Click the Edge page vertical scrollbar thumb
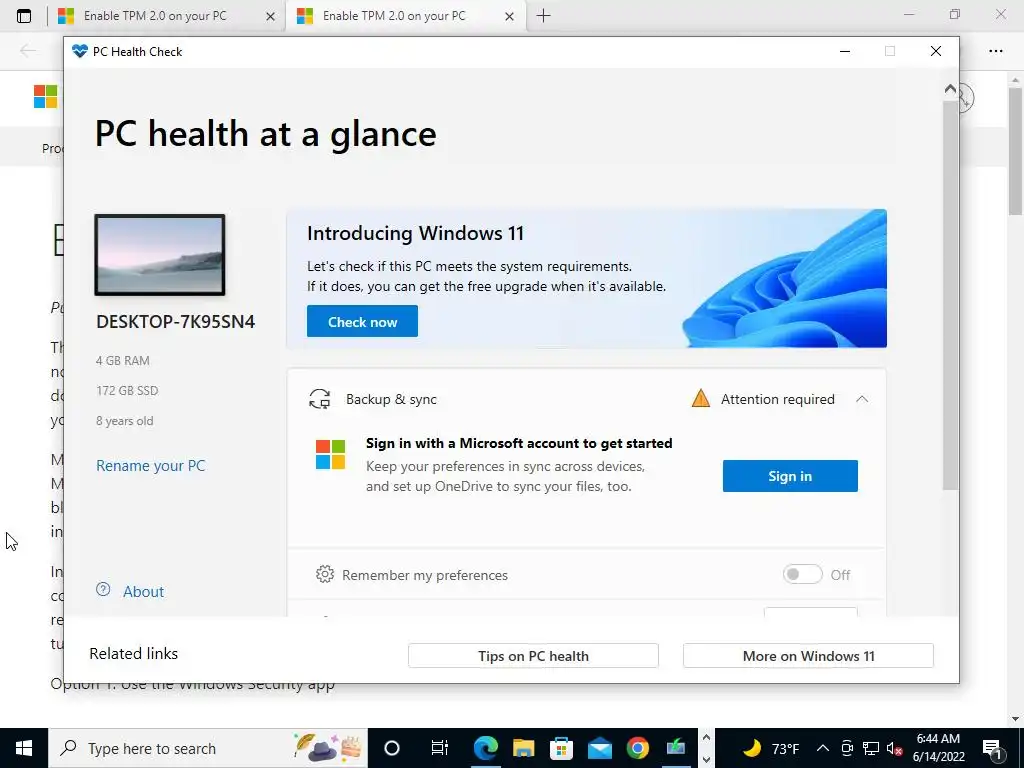Image resolution: width=1024 pixels, height=768 pixels. pyautogui.click(x=1015, y=150)
